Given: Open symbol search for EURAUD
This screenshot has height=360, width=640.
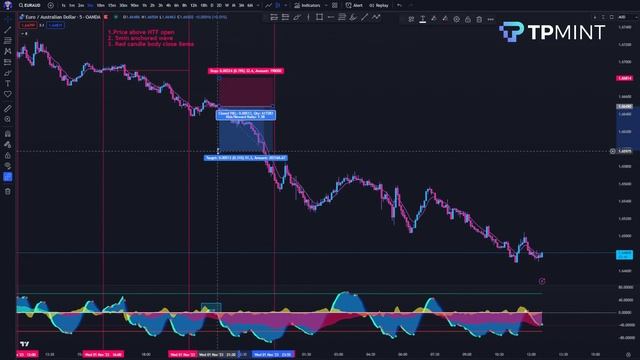Looking at the screenshot, I should 30,5.
